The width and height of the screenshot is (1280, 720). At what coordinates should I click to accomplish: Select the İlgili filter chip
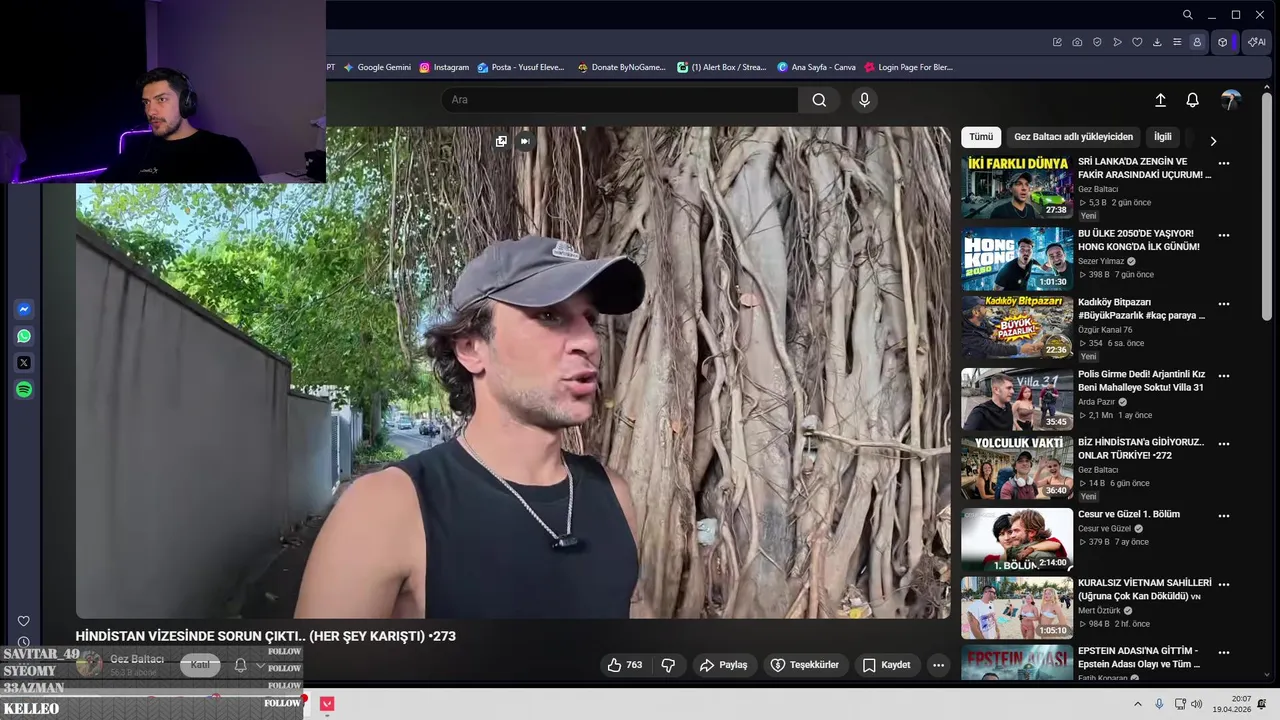point(1162,137)
